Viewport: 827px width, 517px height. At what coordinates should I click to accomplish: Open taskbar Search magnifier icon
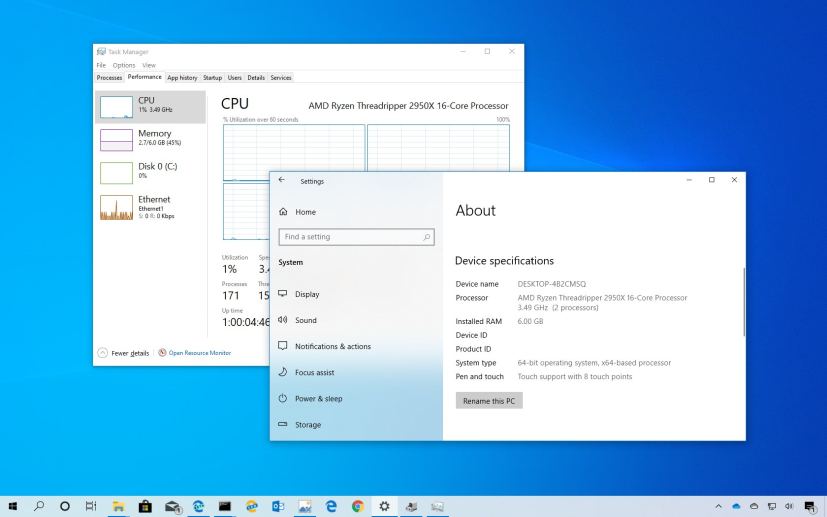(39, 506)
